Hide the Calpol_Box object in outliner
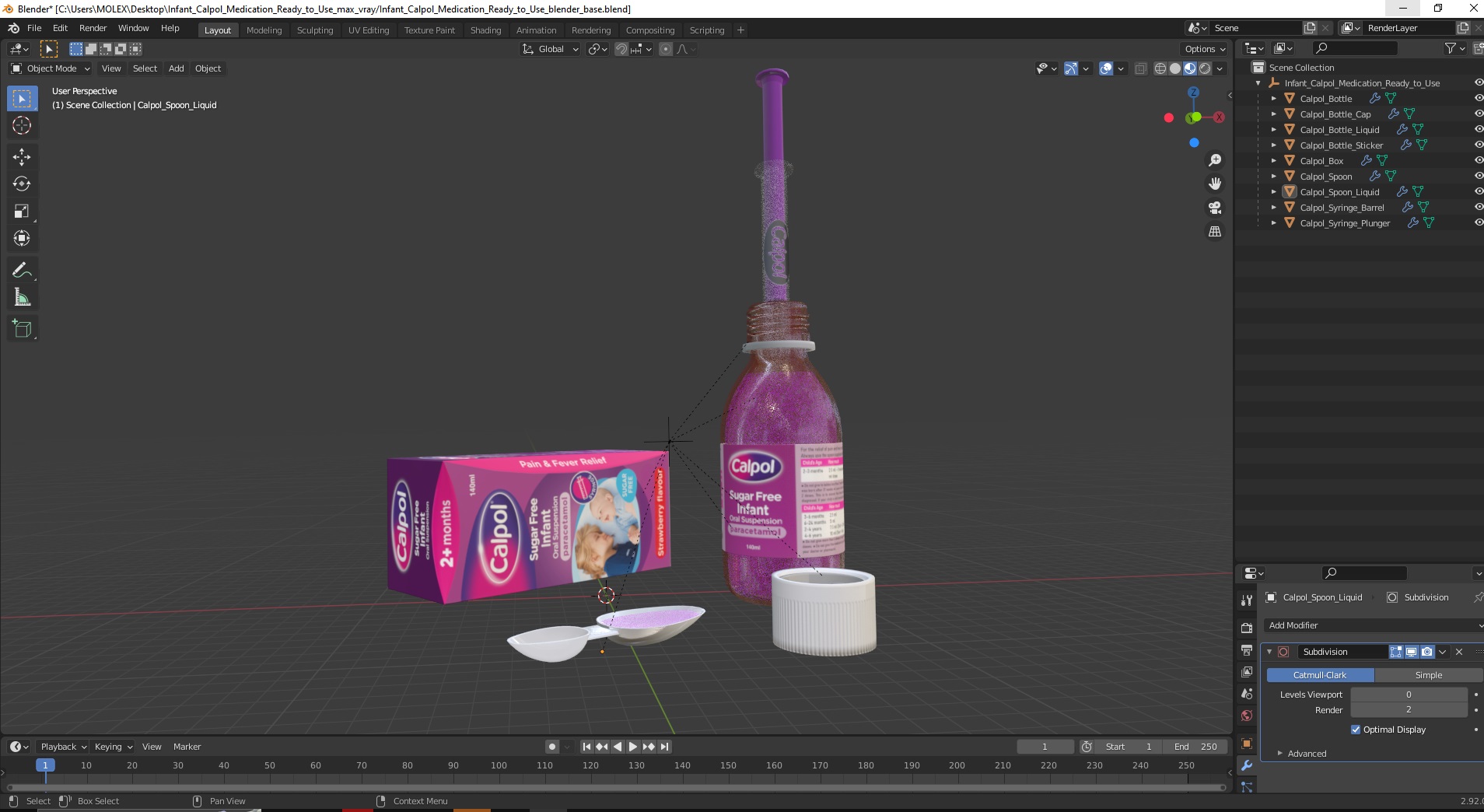1484x812 pixels. [1478, 161]
